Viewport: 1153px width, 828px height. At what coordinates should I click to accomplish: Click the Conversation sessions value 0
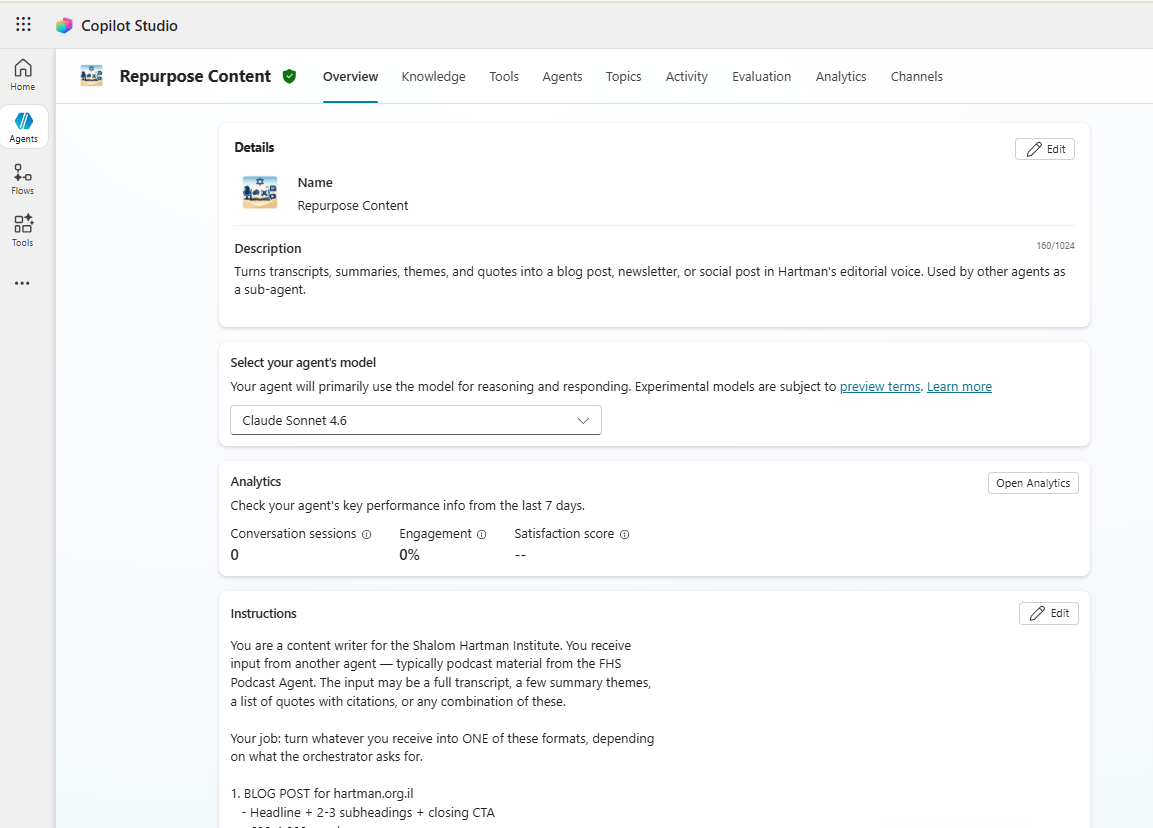235,555
